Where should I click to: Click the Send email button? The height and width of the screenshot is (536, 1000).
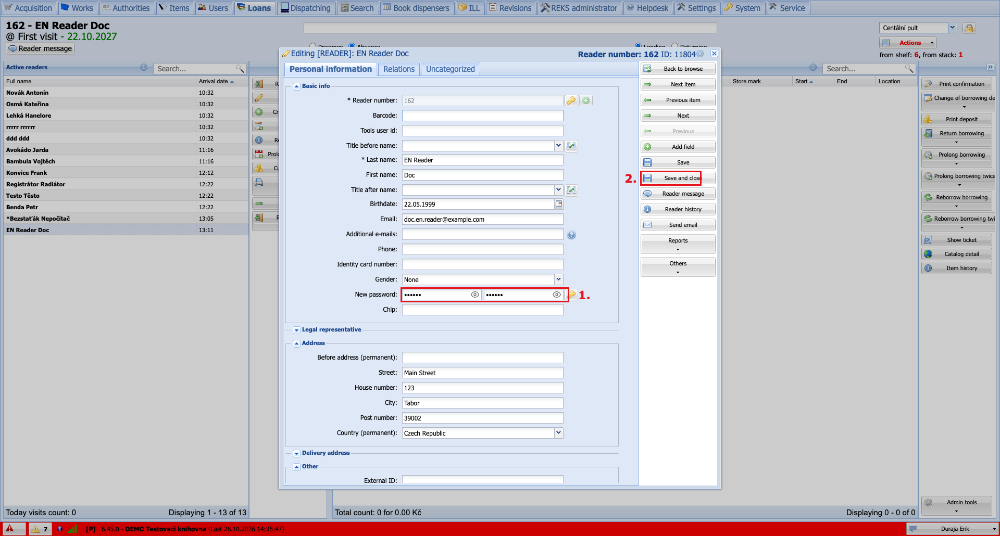[678, 225]
